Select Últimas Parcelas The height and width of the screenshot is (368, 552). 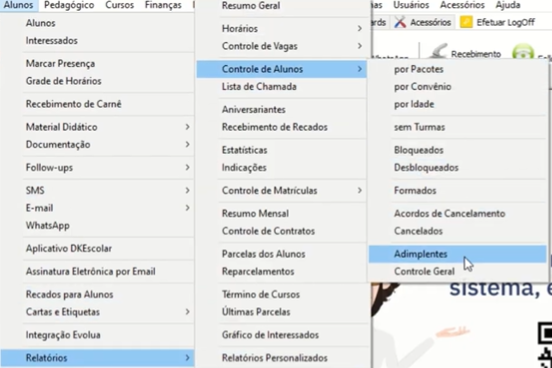tap(256, 312)
